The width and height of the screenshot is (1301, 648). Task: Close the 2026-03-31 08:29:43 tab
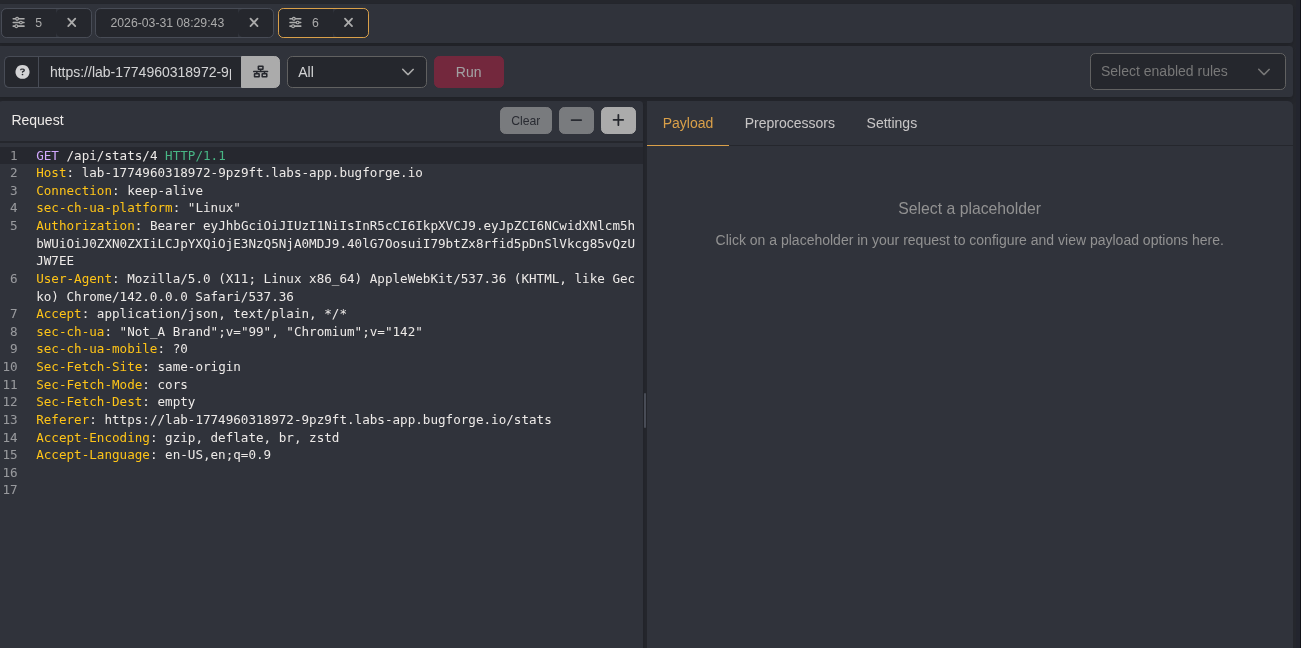point(253,22)
